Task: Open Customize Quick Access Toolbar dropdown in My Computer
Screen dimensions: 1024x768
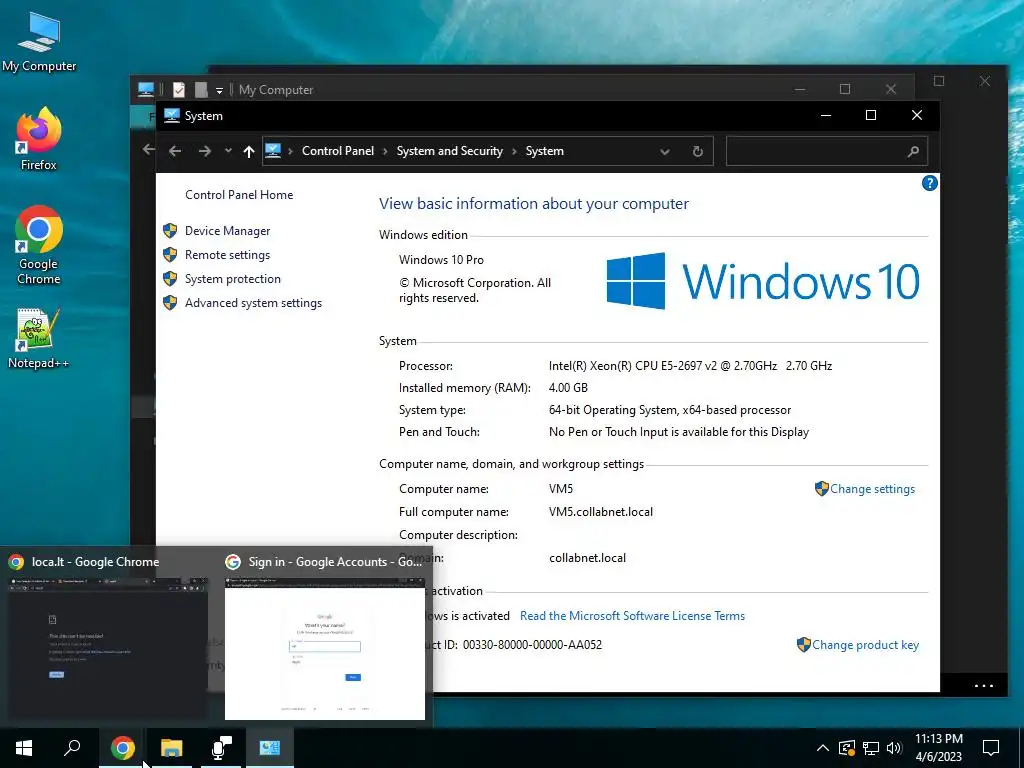Action: 219,90
